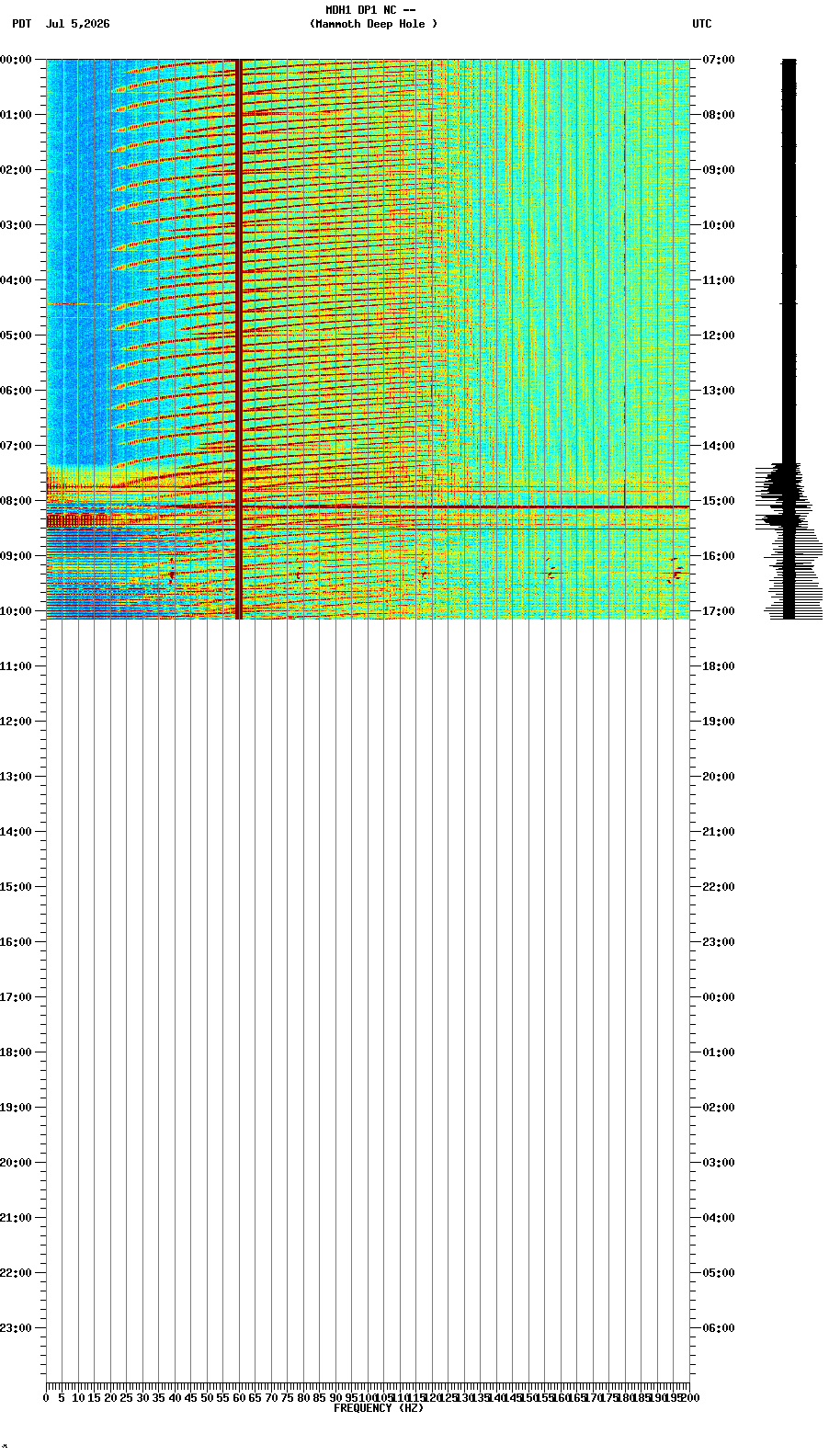The image size is (829, 1456).
Task: Click the 50 Hz frequency tick label
Action: click(x=207, y=1398)
